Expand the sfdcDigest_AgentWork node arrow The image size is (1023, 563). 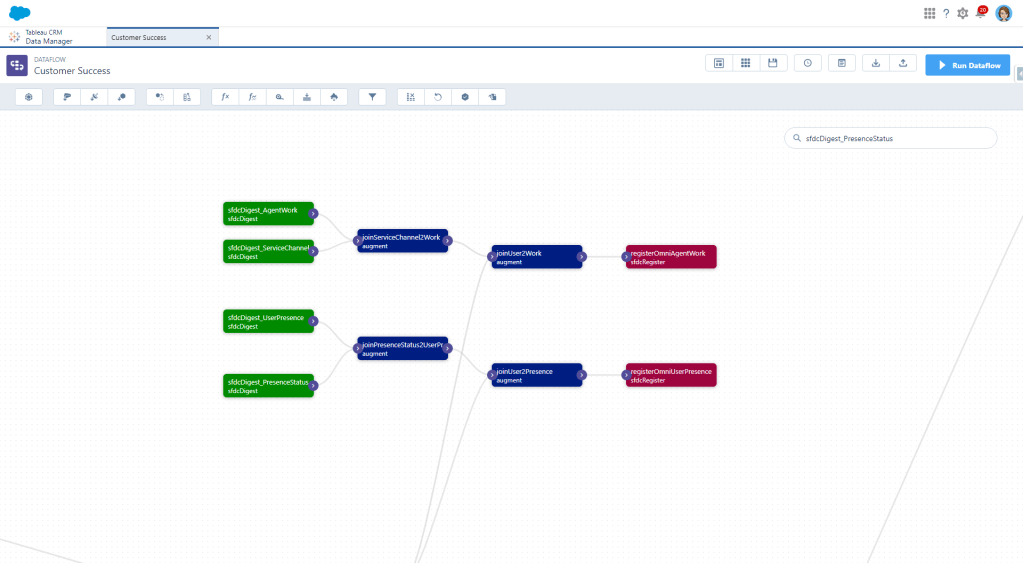[x=313, y=213]
